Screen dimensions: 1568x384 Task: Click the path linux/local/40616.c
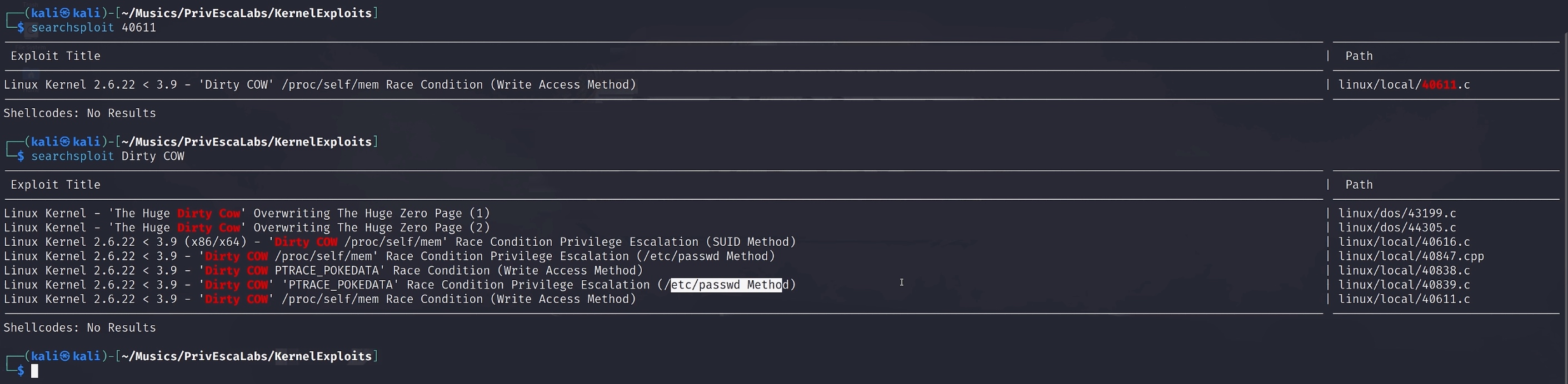(x=1404, y=242)
